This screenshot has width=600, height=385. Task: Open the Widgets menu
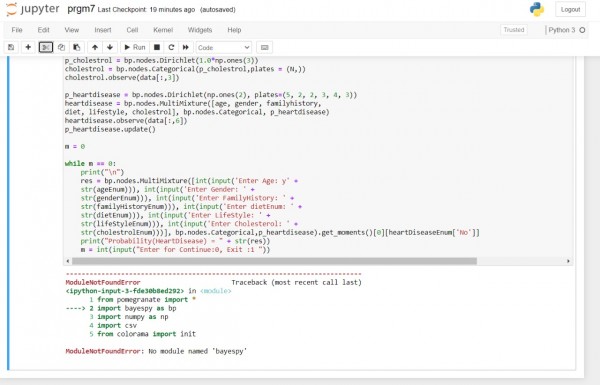pyautogui.click(x=200, y=30)
